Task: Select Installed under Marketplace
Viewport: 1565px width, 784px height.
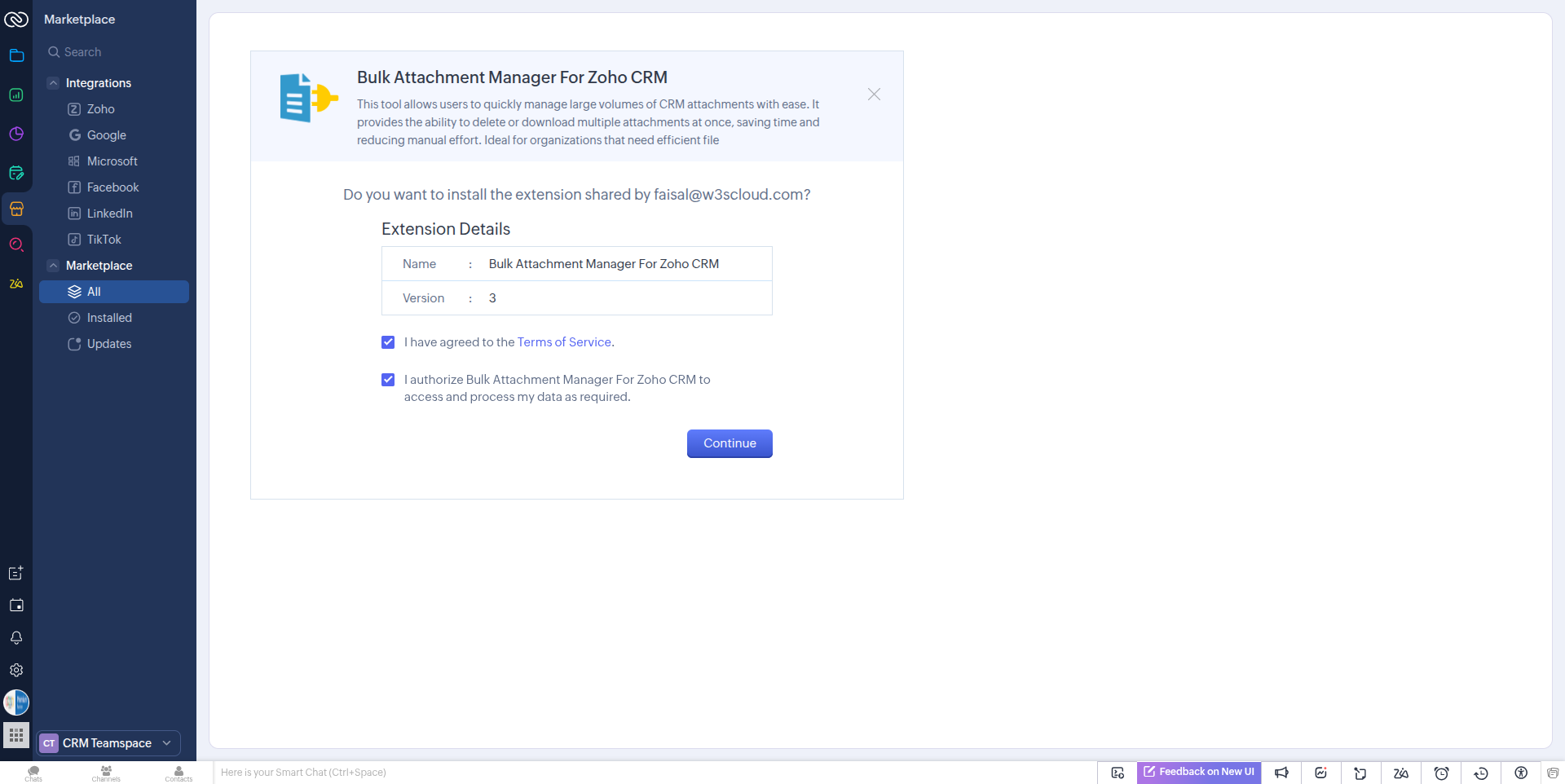Action: click(x=109, y=318)
